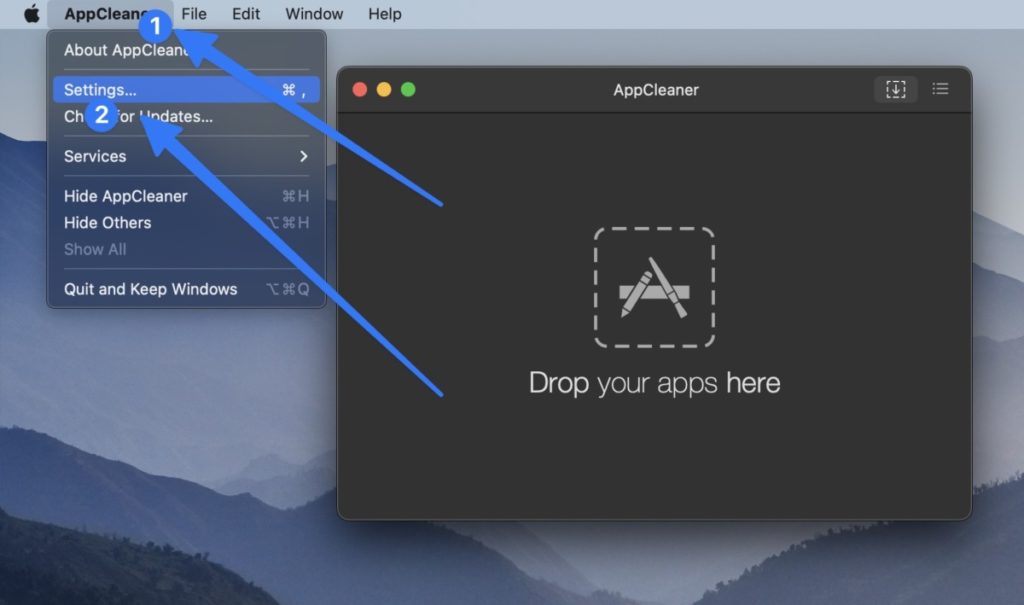Screen dimensions: 1024x605
Task: Open the File menu
Action: [x=194, y=14]
